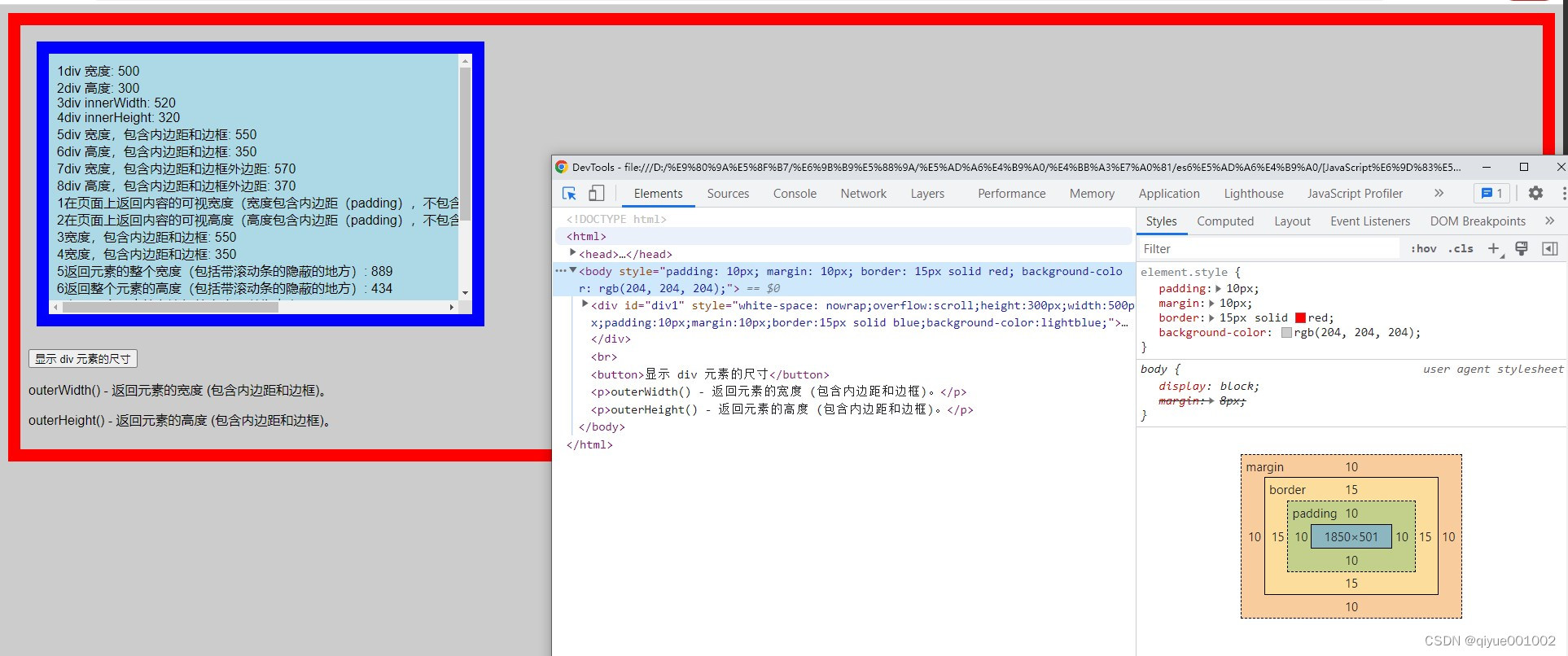Viewport: 1568px width, 656px height.
Task: Toggle element state :hov button
Action: [x=1423, y=249]
